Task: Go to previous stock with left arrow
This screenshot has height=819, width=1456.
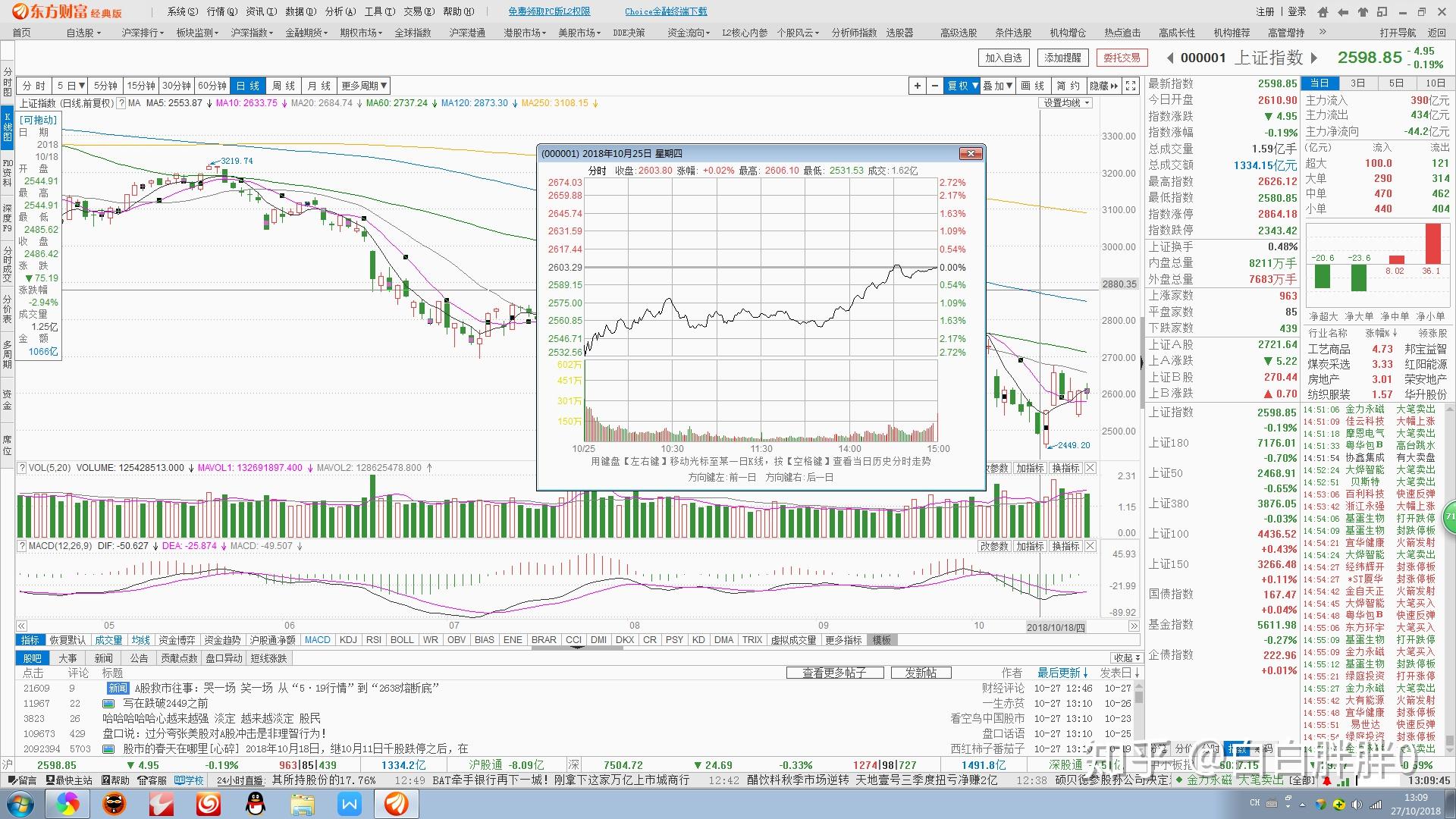Action: pyautogui.click(x=1170, y=58)
